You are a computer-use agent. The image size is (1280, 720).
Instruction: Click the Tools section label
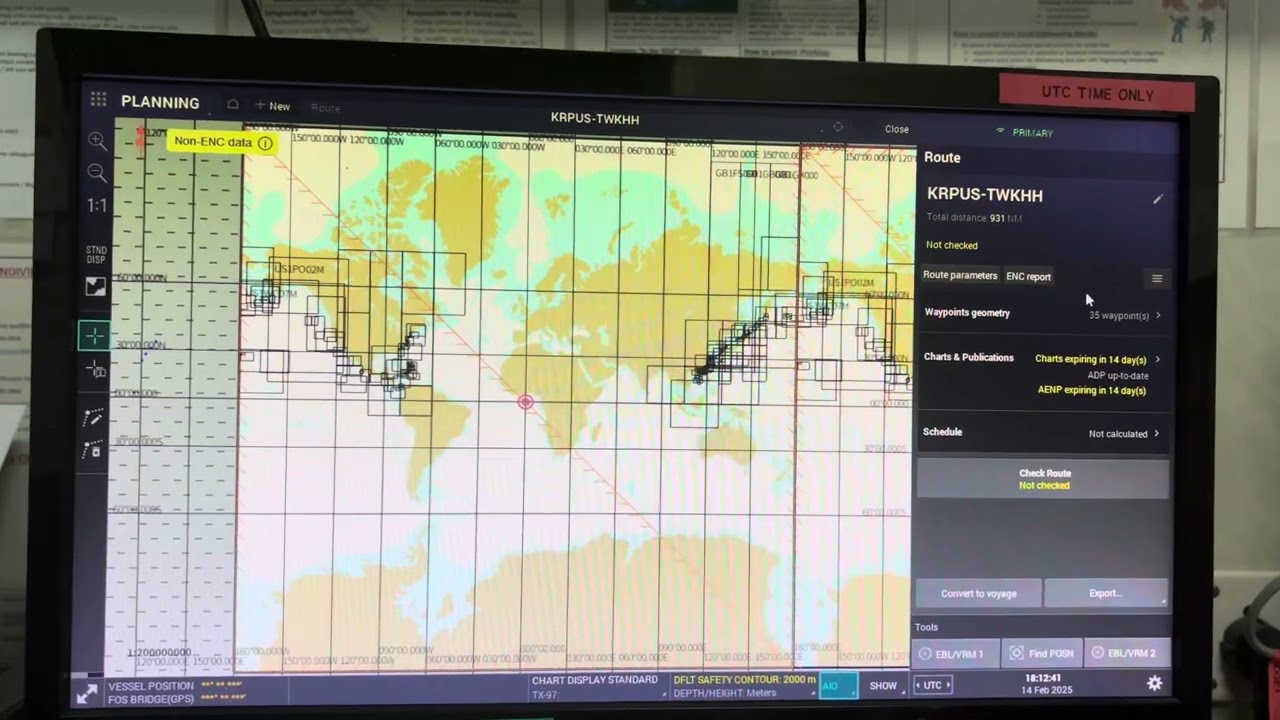926,627
